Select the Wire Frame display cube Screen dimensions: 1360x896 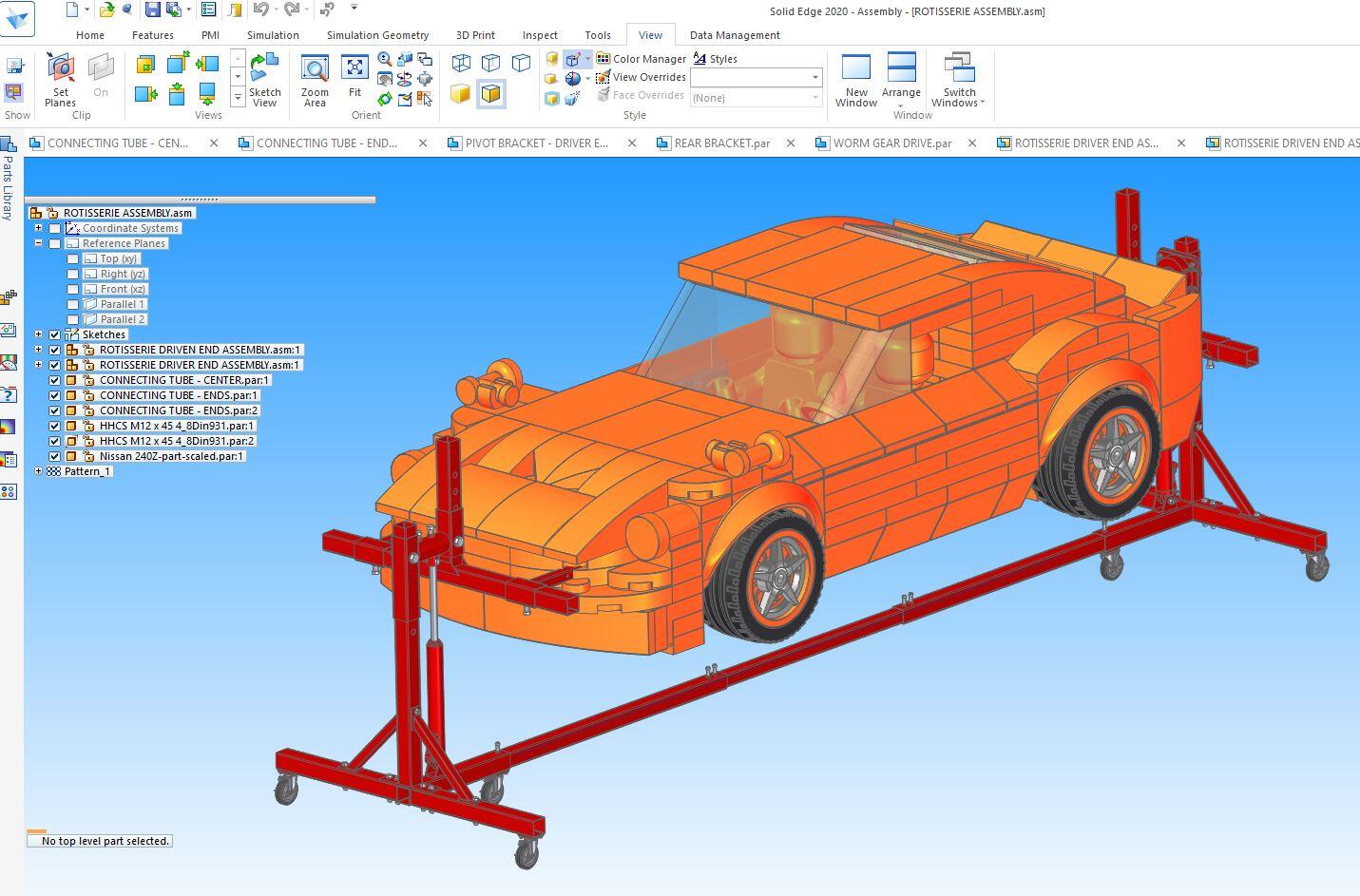pyautogui.click(x=461, y=64)
